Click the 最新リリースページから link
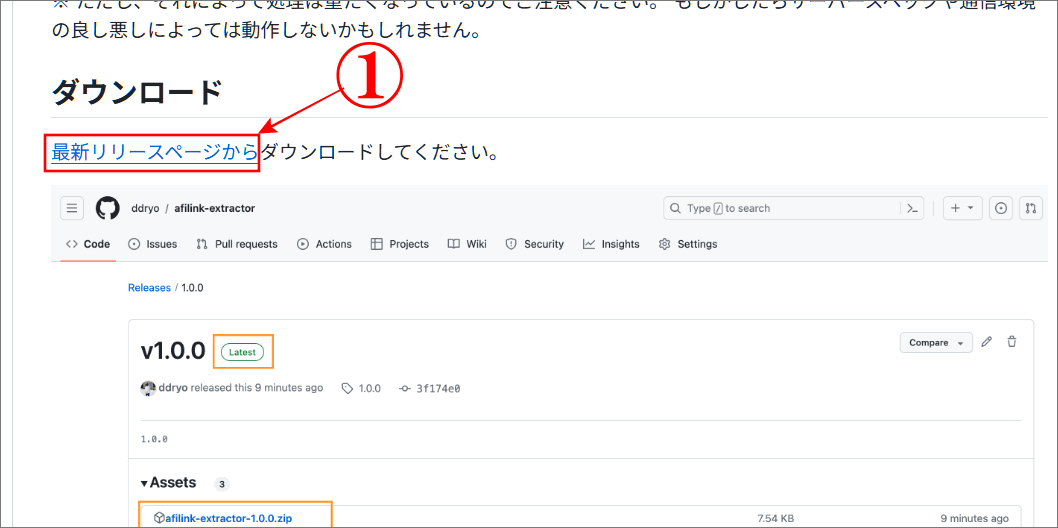The height and width of the screenshot is (528, 1058). pyautogui.click(x=155, y=153)
